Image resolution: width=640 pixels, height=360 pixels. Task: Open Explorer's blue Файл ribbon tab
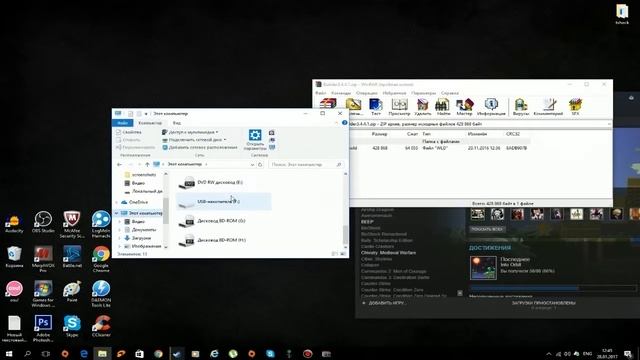tap(122, 123)
